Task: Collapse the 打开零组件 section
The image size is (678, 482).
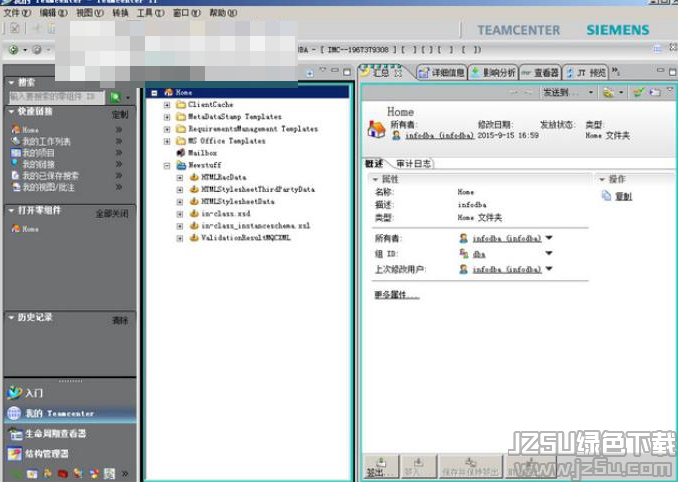Action: pos(12,211)
